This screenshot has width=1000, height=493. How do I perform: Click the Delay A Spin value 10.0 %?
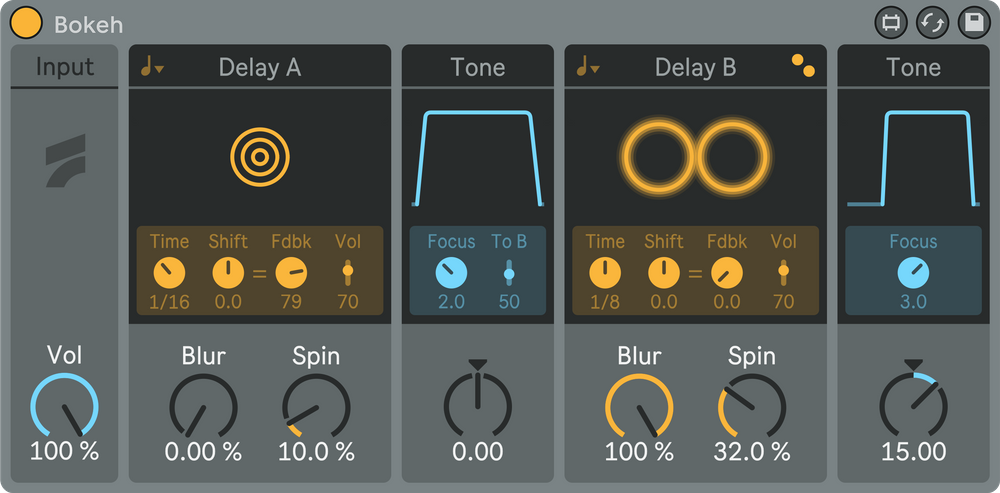316,452
